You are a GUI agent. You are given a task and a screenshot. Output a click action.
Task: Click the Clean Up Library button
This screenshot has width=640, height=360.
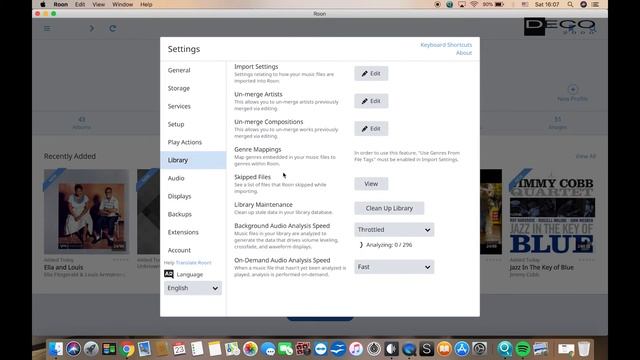tap(389, 208)
